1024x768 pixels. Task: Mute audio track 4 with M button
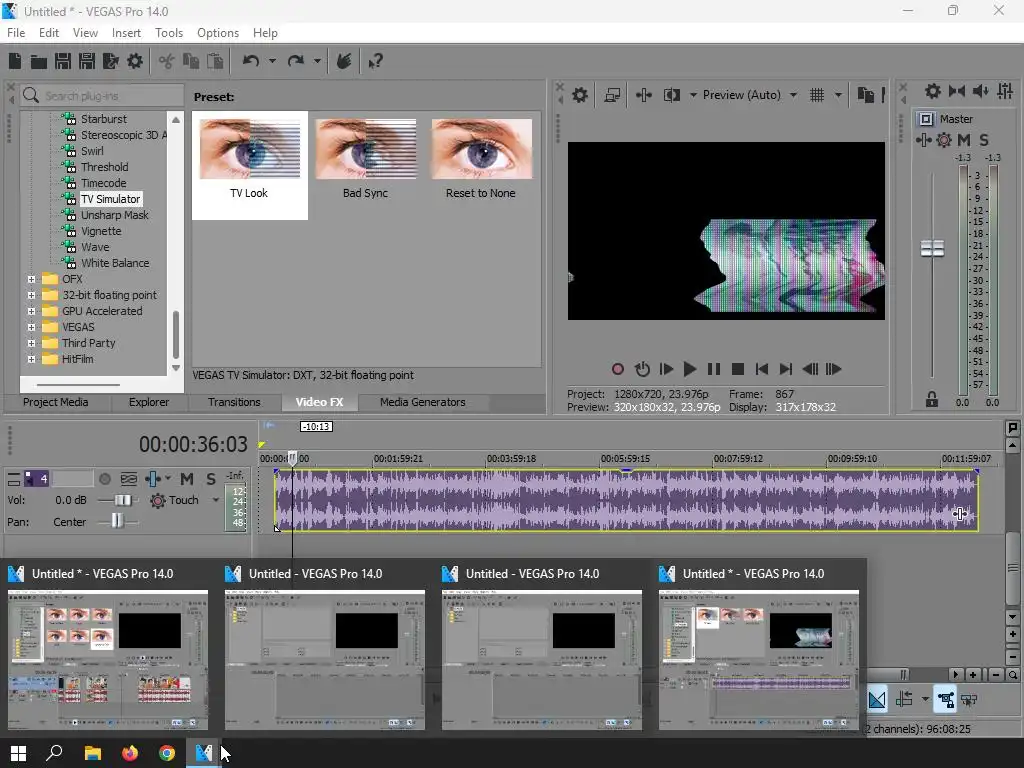pyautogui.click(x=187, y=479)
